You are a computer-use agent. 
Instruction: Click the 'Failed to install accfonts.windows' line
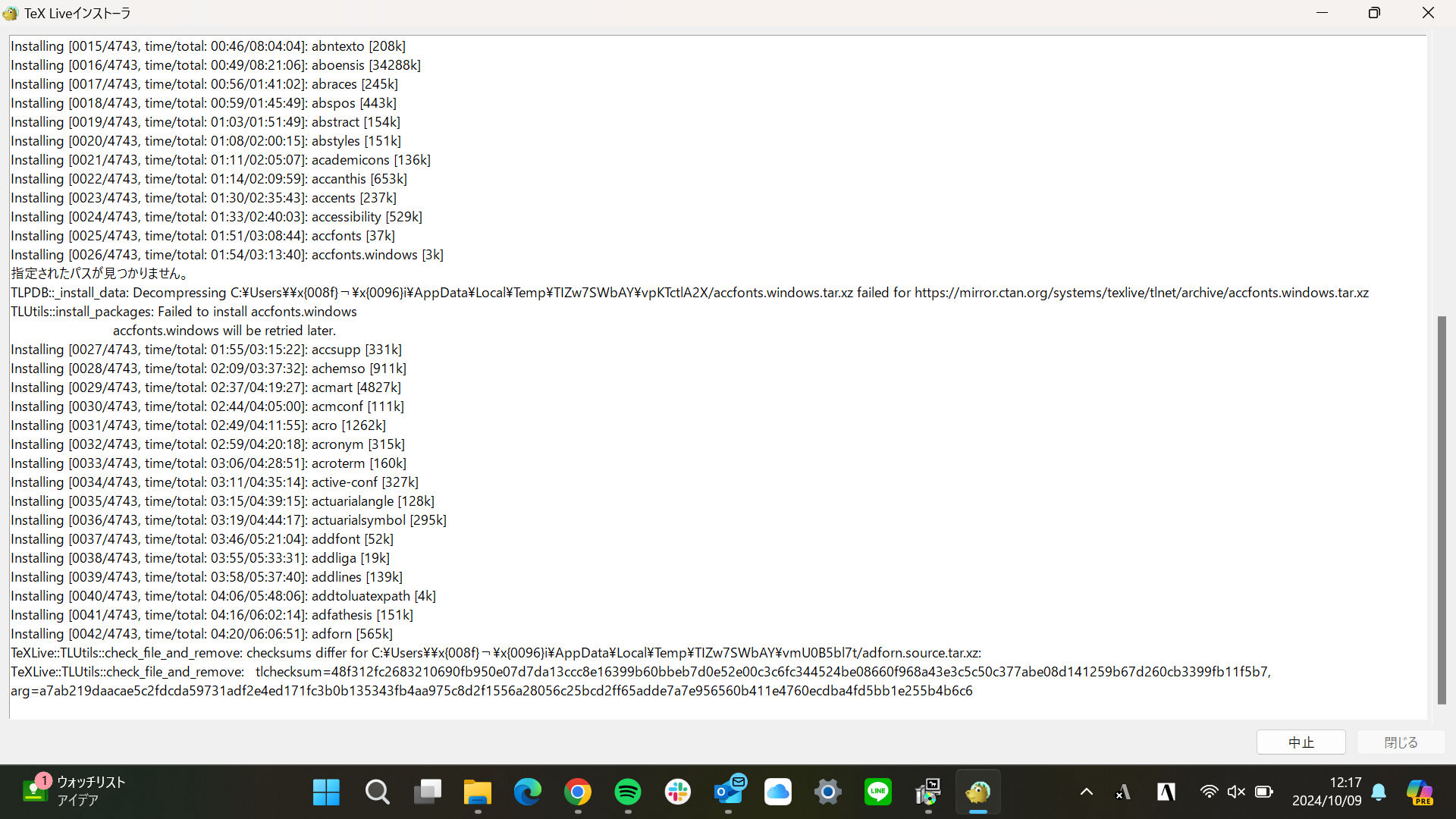click(x=184, y=312)
